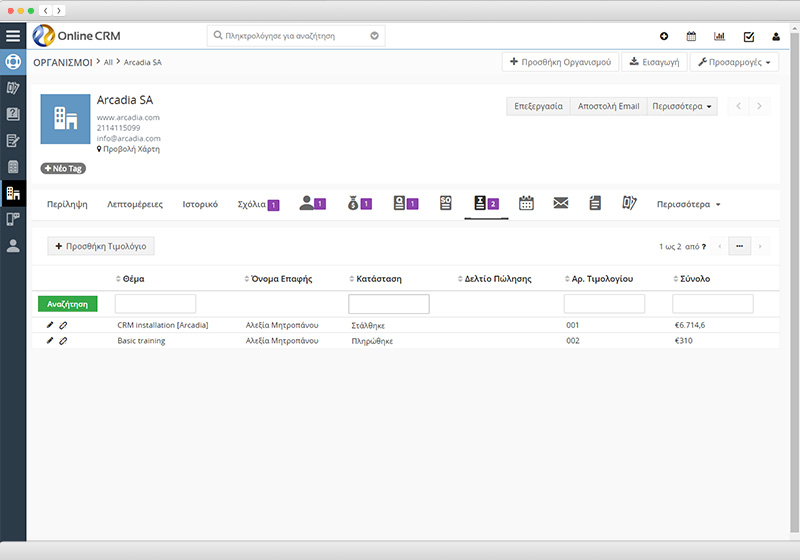This screenshot has width=800, height=560.
Task: Go to the next record arrow
Action: coord(759,106)
